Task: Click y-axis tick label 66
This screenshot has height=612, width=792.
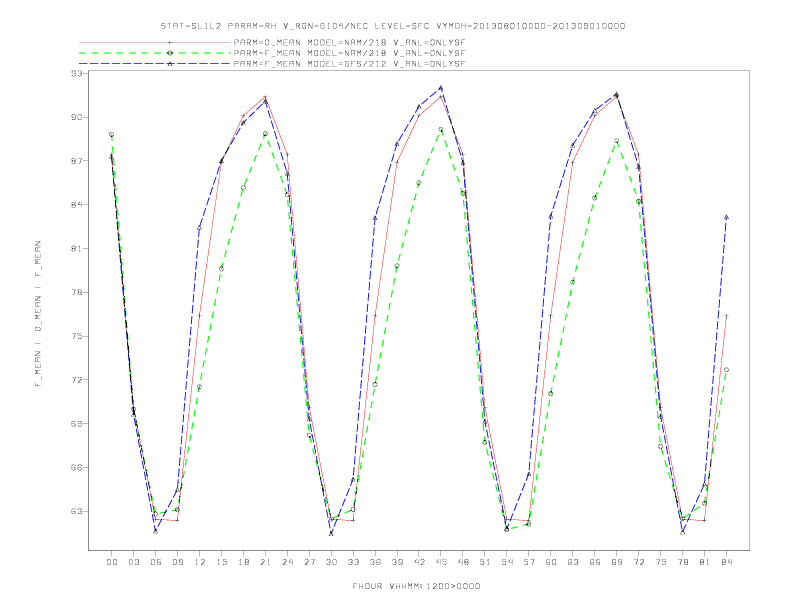Action: pos(77,468)
